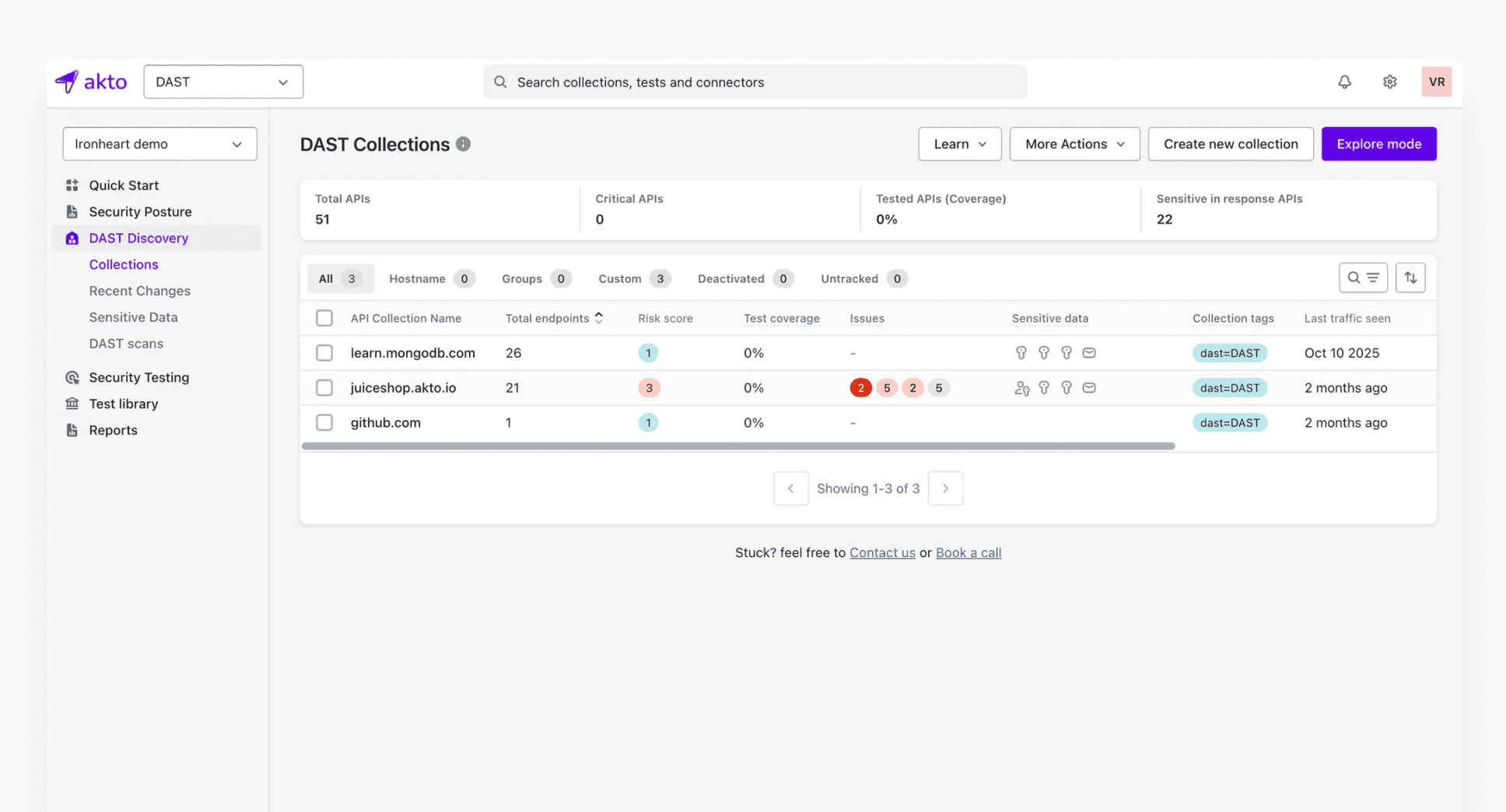This screenshot has height=812, width=1506.
Task: Click the email sensitive data icon for learn.mongodb.com
Action: [x=1089, y=353]
